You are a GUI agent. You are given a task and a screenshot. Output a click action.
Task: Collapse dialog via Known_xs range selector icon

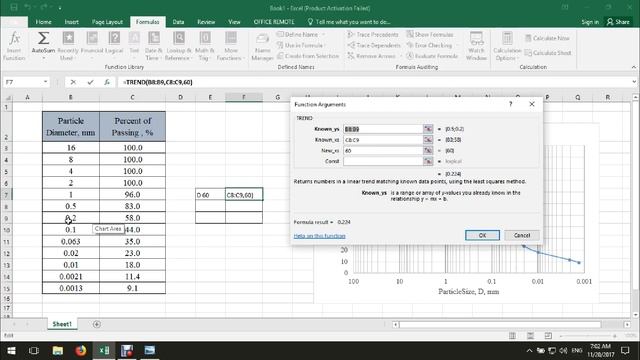tap(428, 140)
